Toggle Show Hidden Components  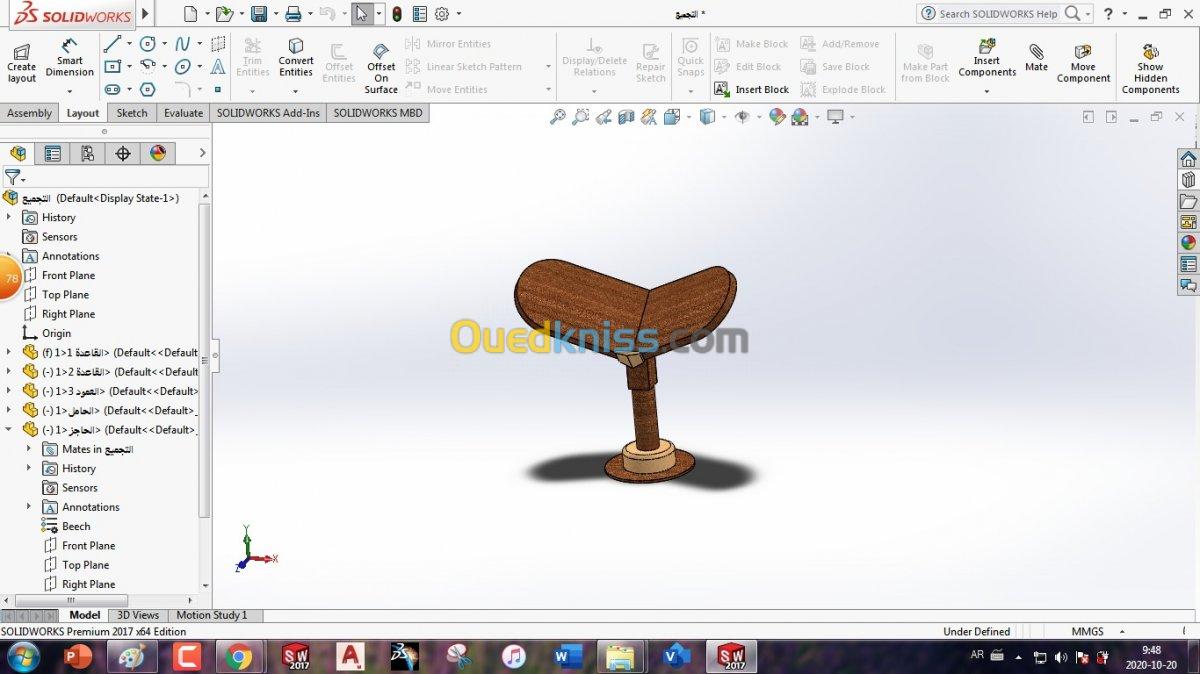(1150, 68)
